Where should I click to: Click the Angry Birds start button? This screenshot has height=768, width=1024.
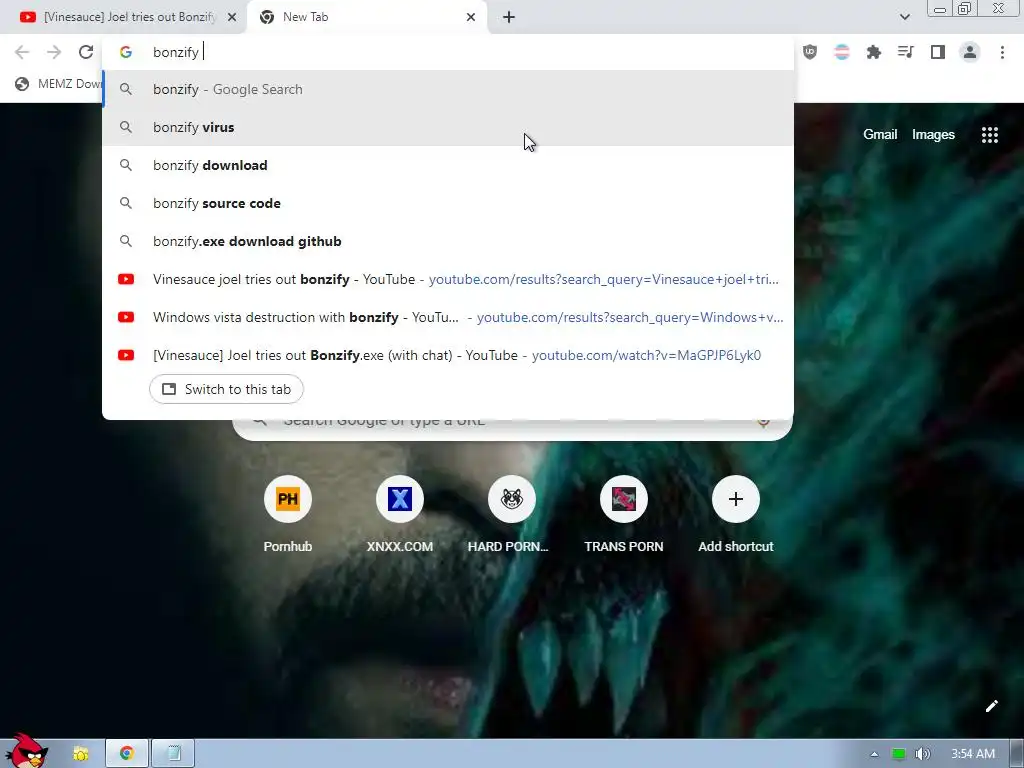tap(26, 750)
